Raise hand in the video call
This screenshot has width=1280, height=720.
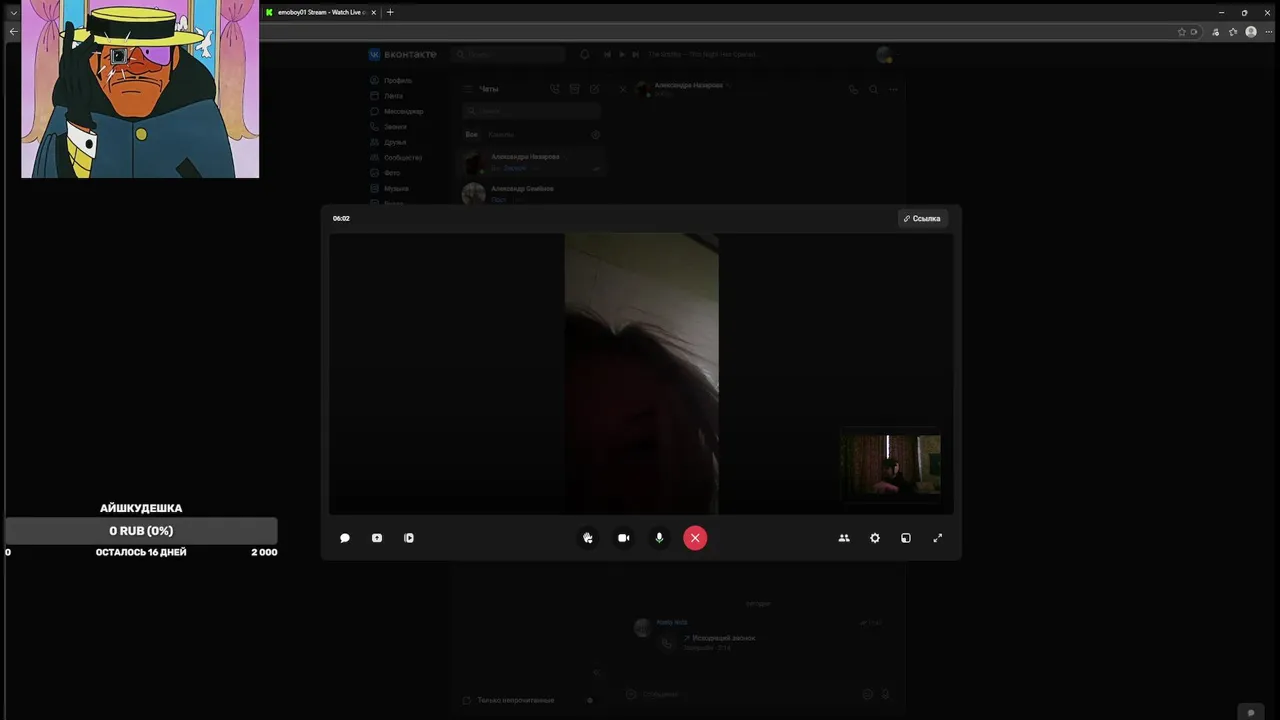(x=588, y=538)
